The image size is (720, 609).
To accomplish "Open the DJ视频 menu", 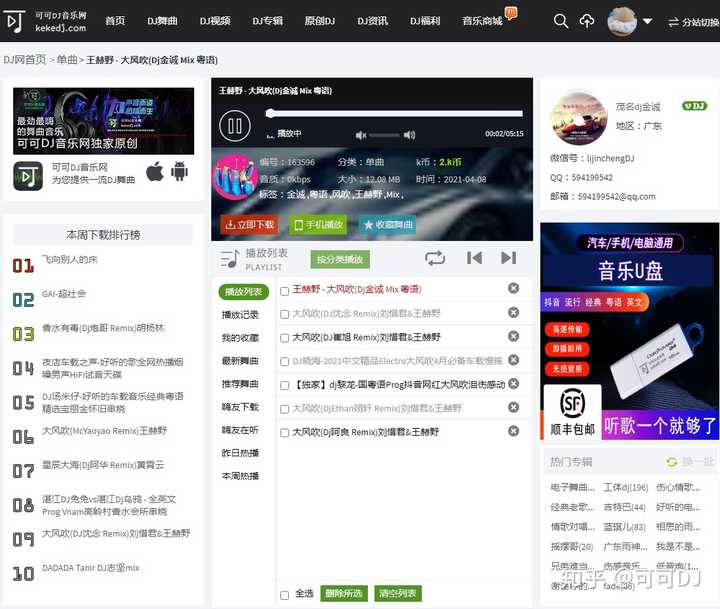I will (x=215, y=21).
